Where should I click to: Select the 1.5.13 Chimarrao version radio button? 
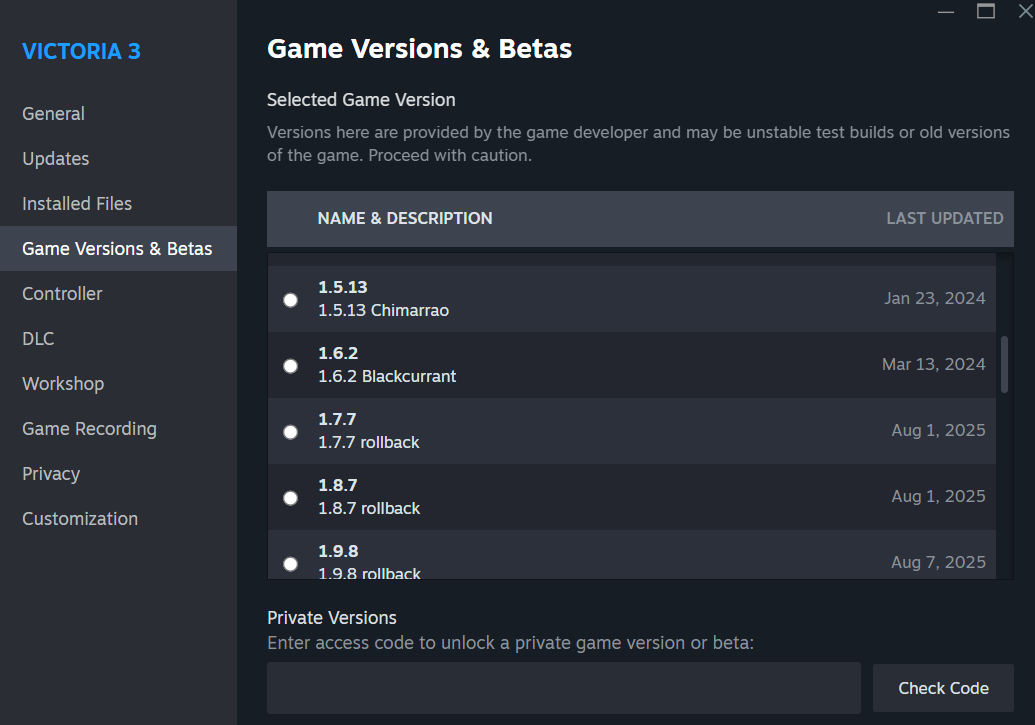pyautogui.click(x=290, y=300)
